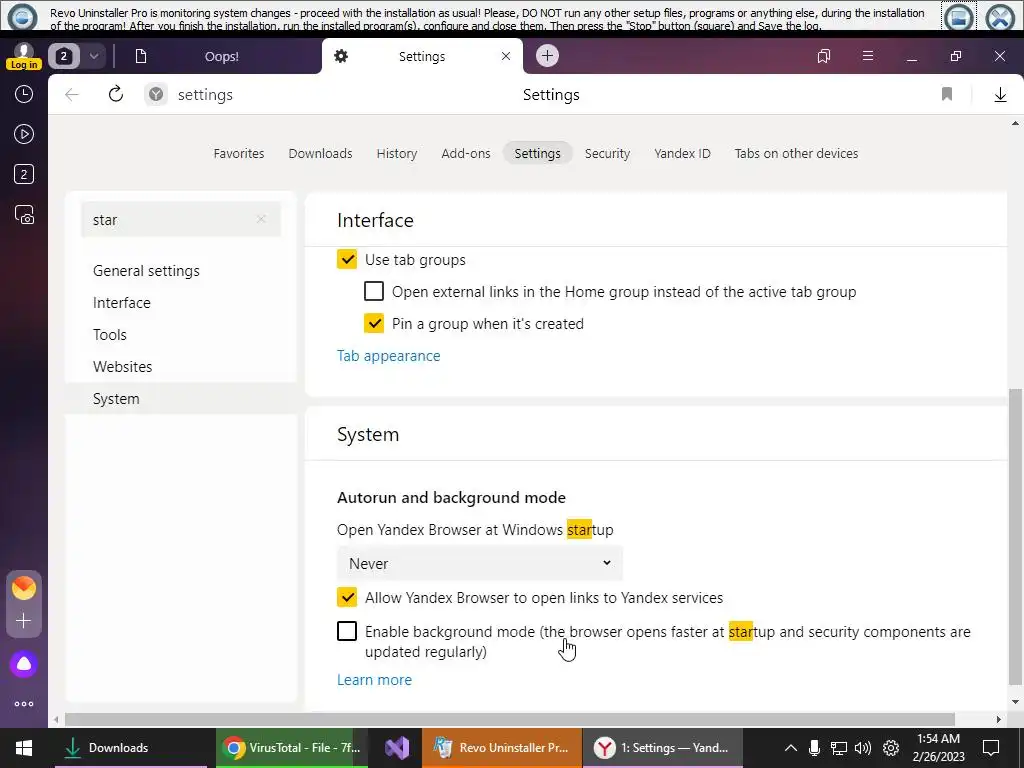
Task: Enable open external links in Home group
Action: pos(374,291)
